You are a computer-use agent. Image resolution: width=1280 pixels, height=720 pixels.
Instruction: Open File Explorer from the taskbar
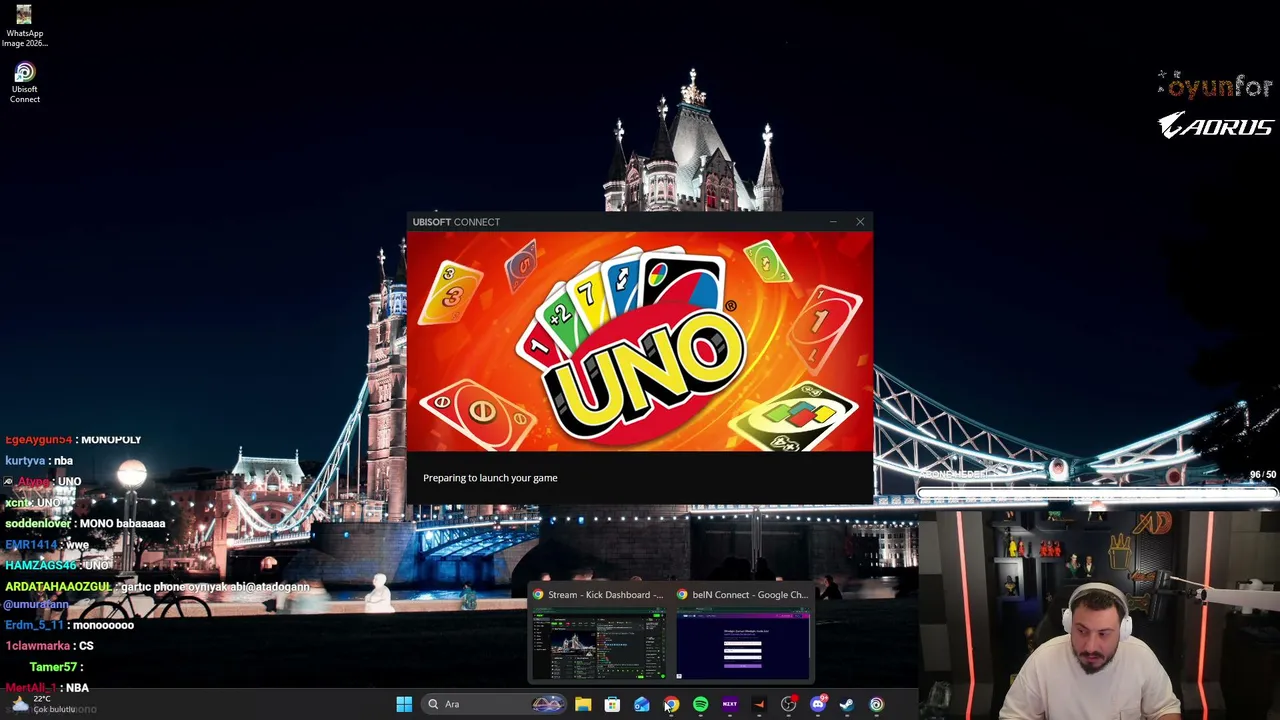point(583,704)
